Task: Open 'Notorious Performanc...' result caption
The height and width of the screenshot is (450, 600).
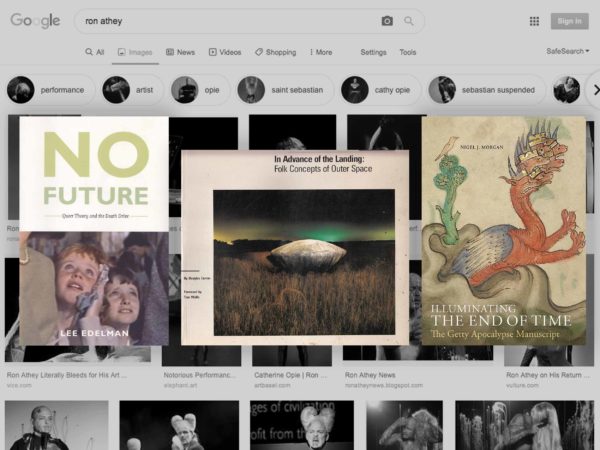Action: pos(200,375)
